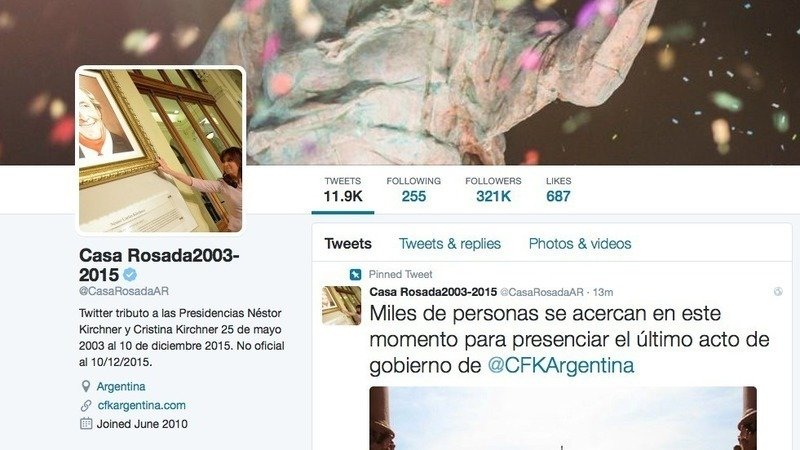This screenshot has width=800, height=450.
Task: Click the location pin icon beside Argentina
Action: (x=86, y=386)
